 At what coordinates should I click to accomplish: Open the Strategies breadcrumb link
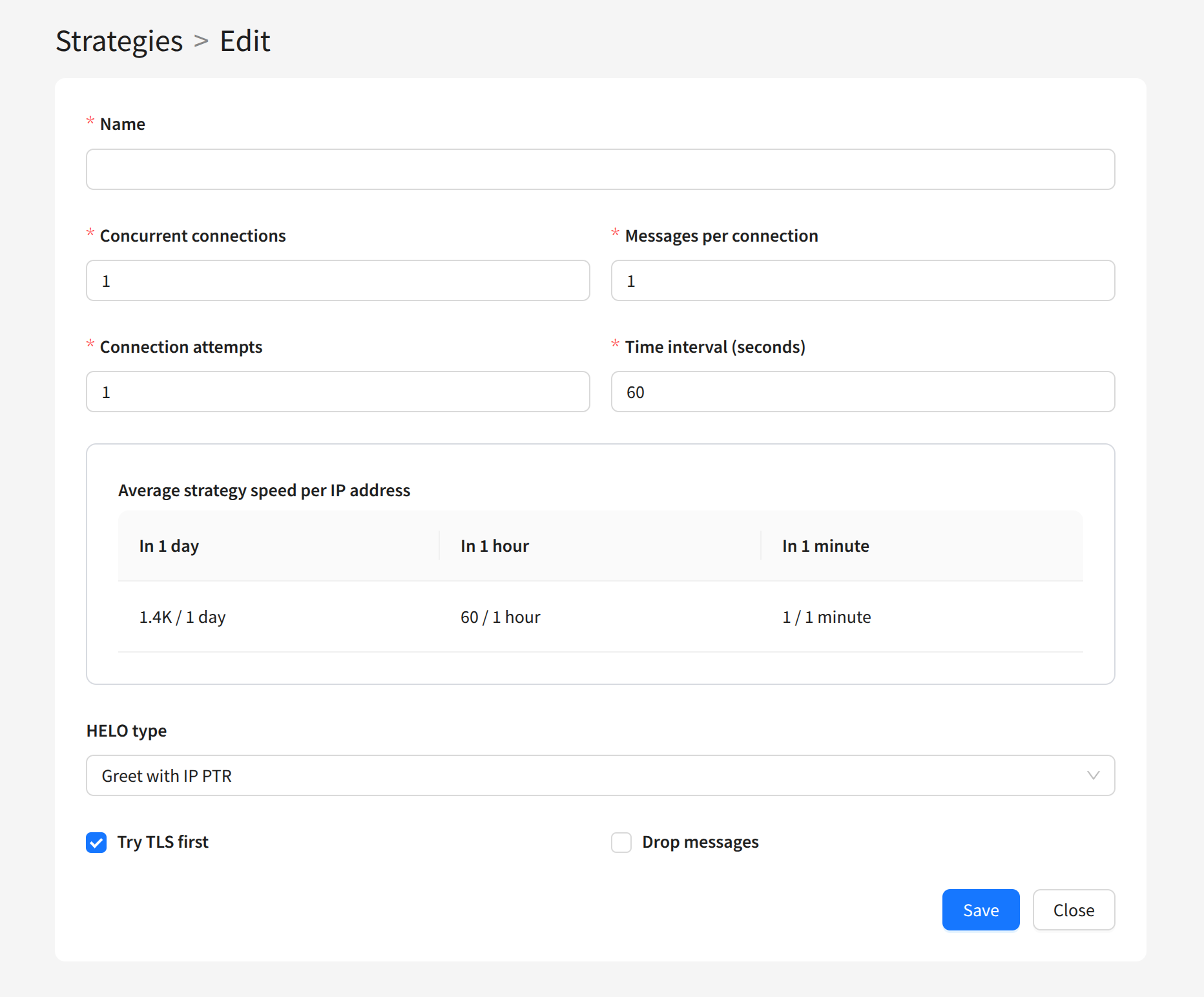(119, 41)
